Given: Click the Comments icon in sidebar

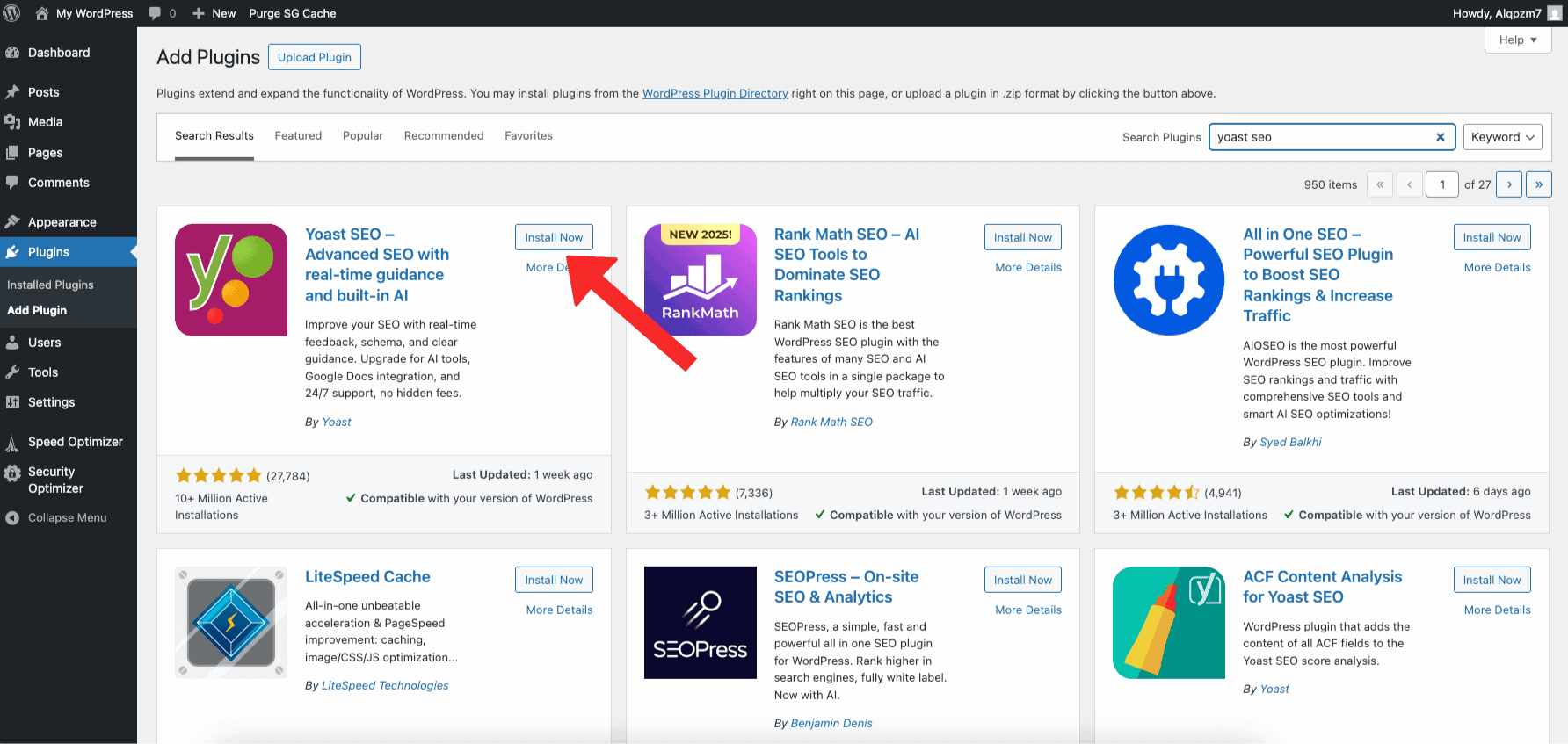Looking at the screenshot, I should click(12, 183).
